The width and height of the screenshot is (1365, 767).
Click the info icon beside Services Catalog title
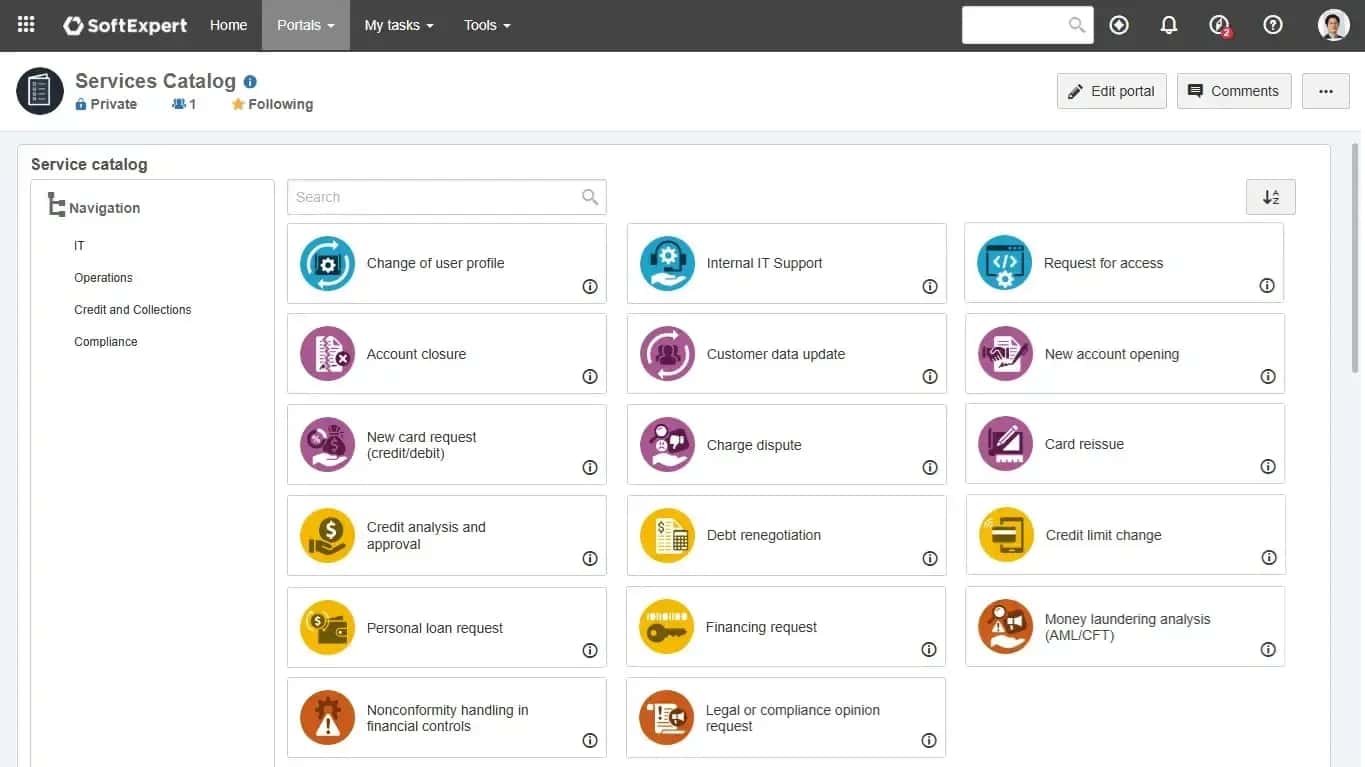pyautogui.click(x=250, y=82)
